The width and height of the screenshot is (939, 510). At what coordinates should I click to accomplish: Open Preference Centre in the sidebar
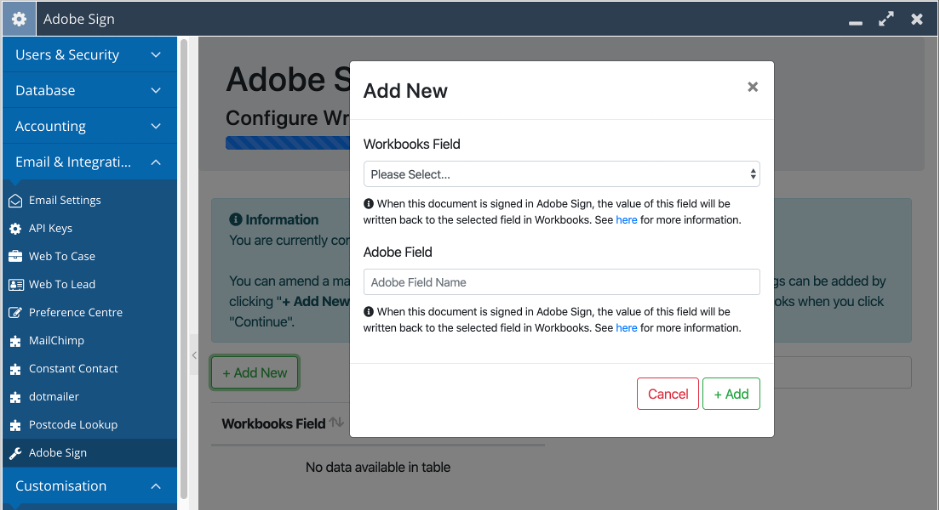click(90, 312)
